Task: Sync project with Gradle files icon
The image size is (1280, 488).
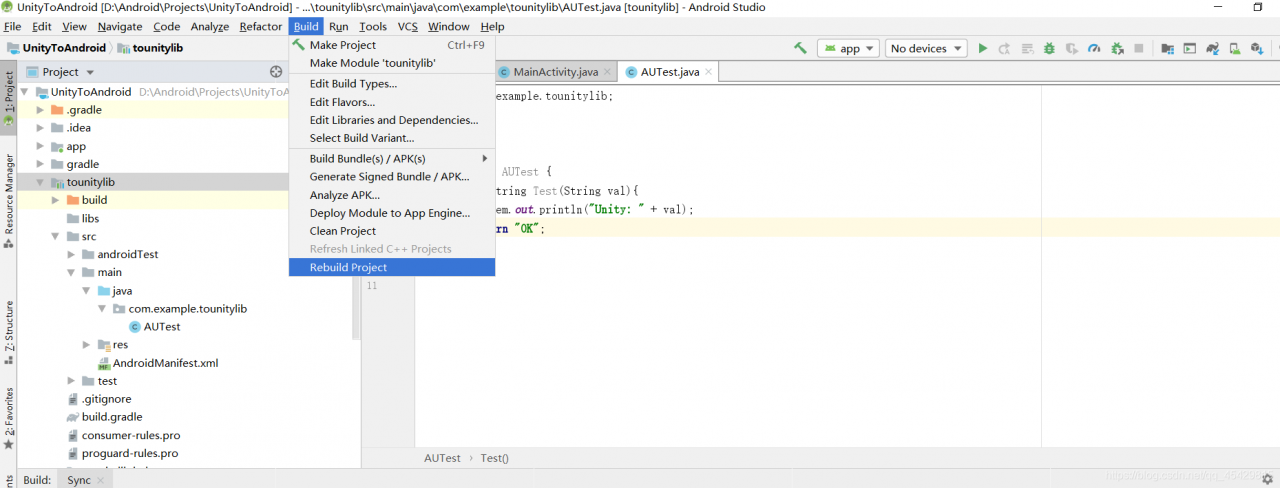Action: [x=1212, y=48]
